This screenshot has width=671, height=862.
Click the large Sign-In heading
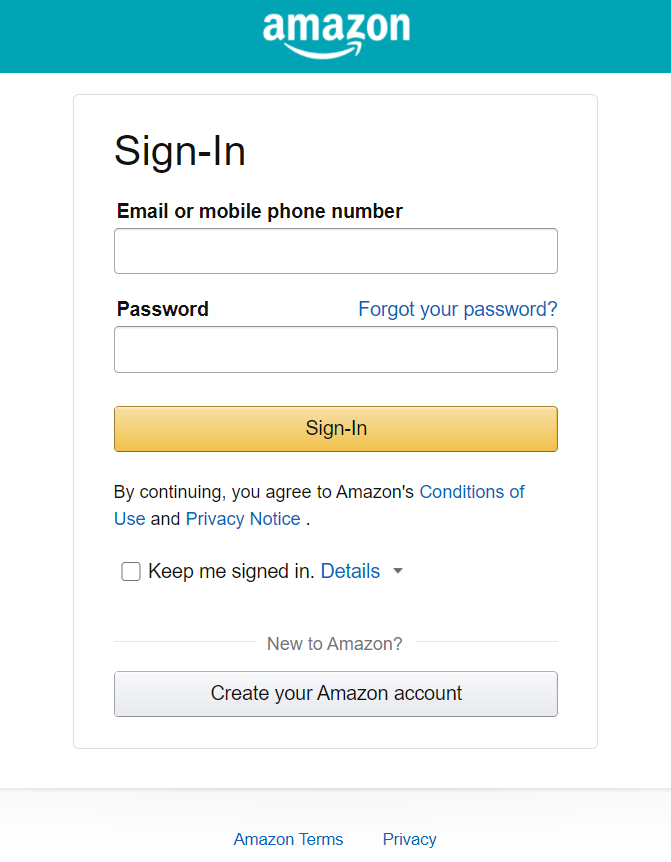coord(180,151)
